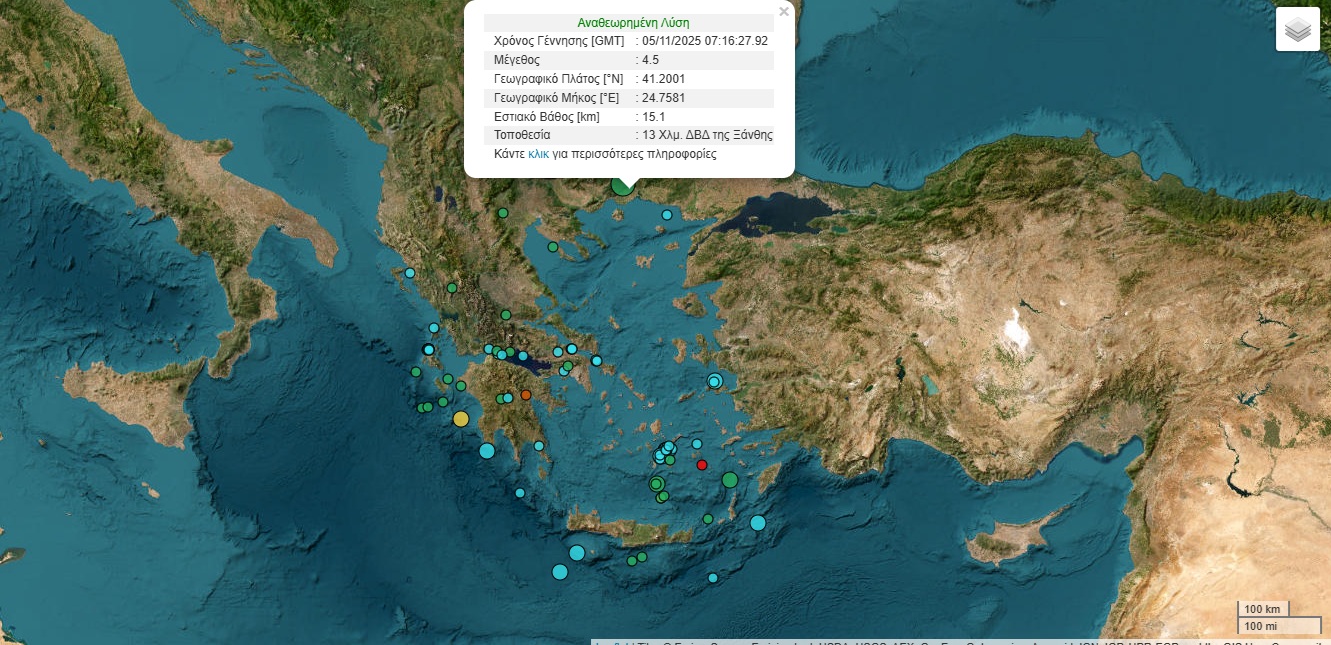Select the cyan marker south of Turkey's coast near Rhodes

point(758,522)
